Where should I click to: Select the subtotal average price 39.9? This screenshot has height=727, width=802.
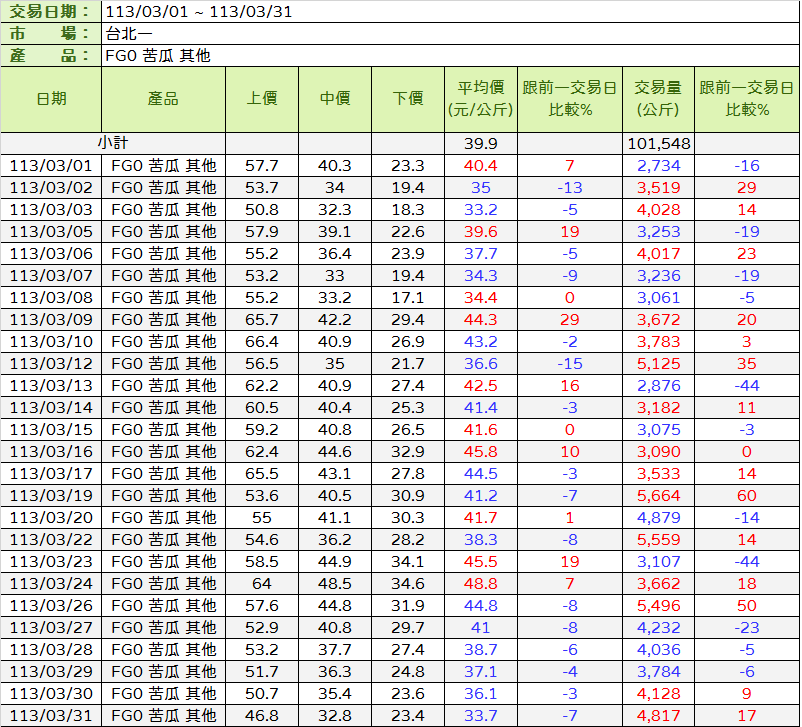coord(481,144)
